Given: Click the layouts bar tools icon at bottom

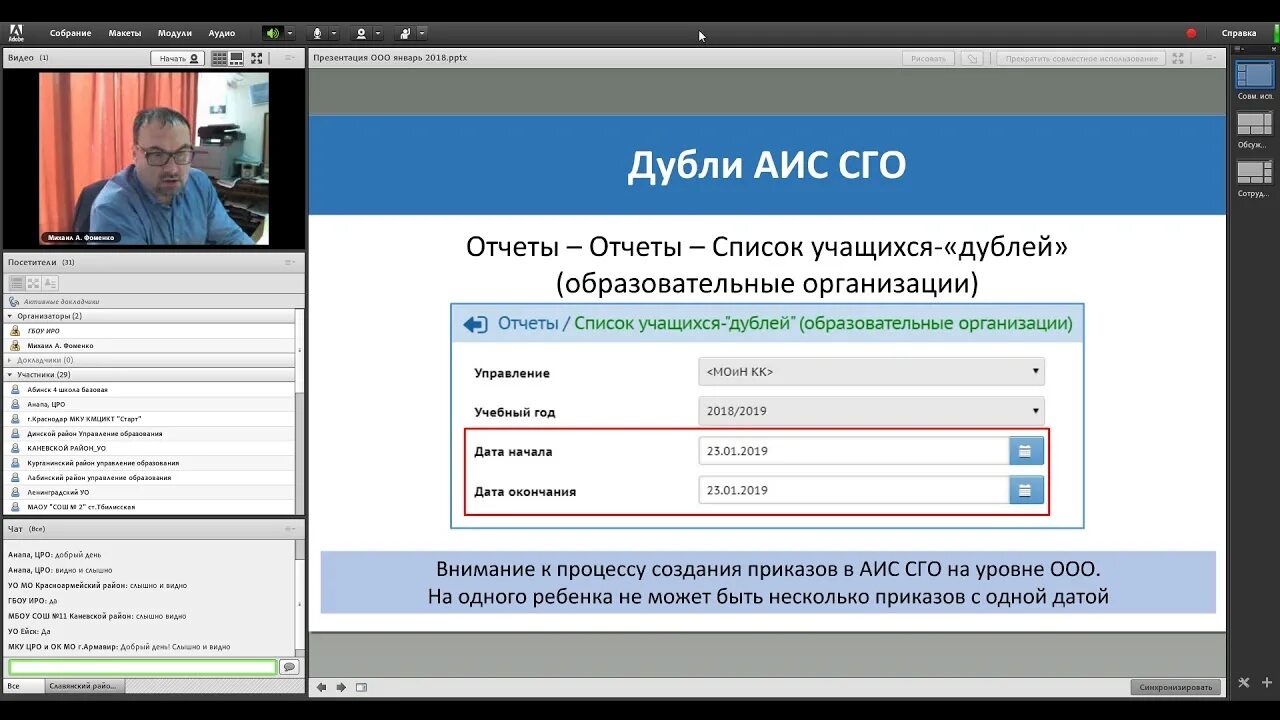Looking at the screenshot, I should [x=1244, y=683].
